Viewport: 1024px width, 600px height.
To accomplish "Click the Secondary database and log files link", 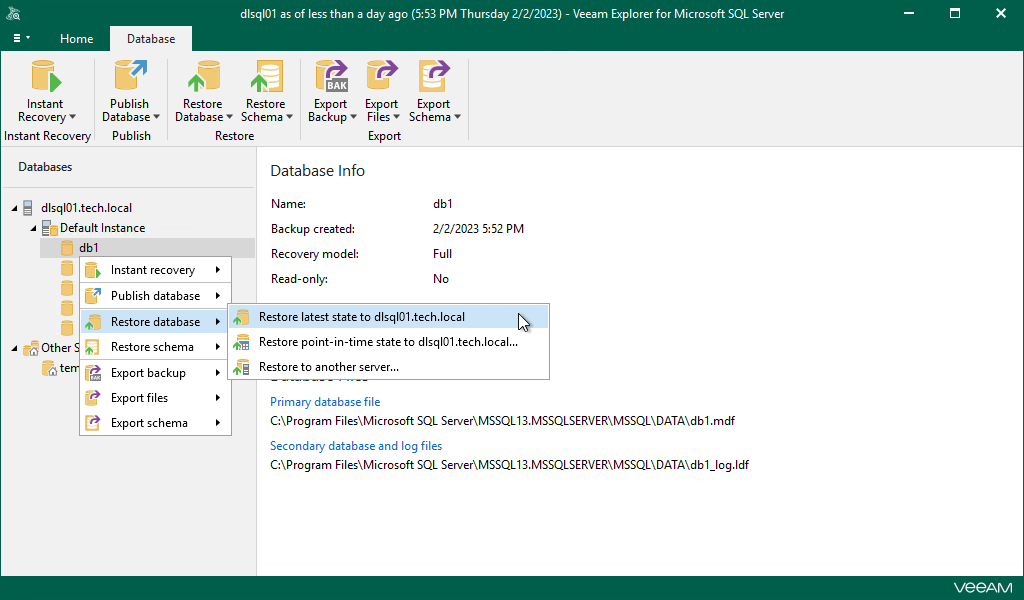I will pyautogui.click(x=356, y=446).
